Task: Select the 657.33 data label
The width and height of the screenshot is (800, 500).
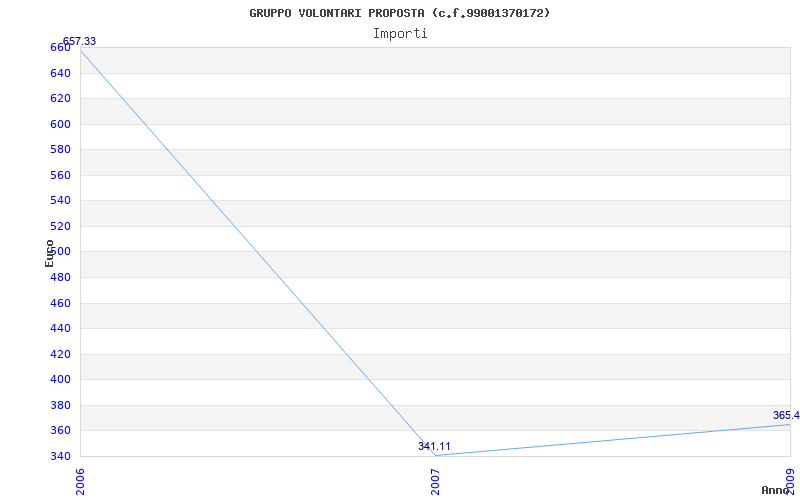Action: click(79, 41)
